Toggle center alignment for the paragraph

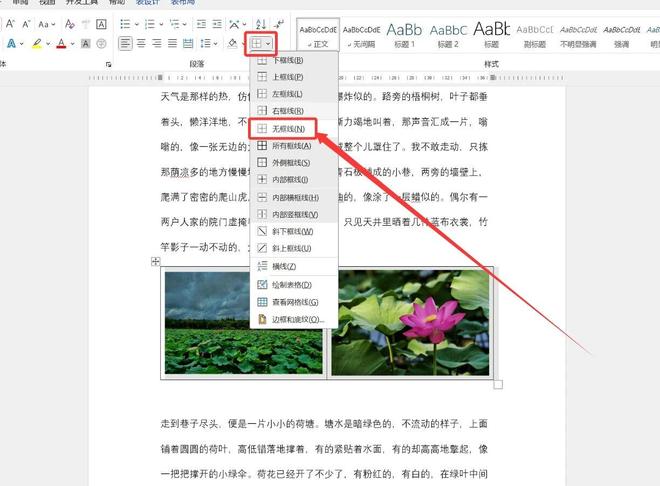[142, 44]
